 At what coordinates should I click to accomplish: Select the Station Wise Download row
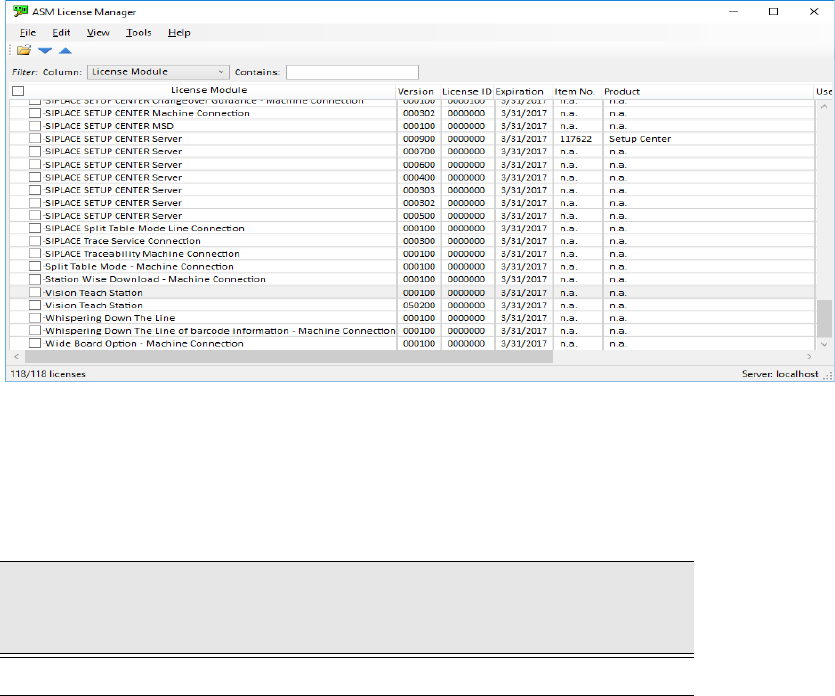click(412, 279)
